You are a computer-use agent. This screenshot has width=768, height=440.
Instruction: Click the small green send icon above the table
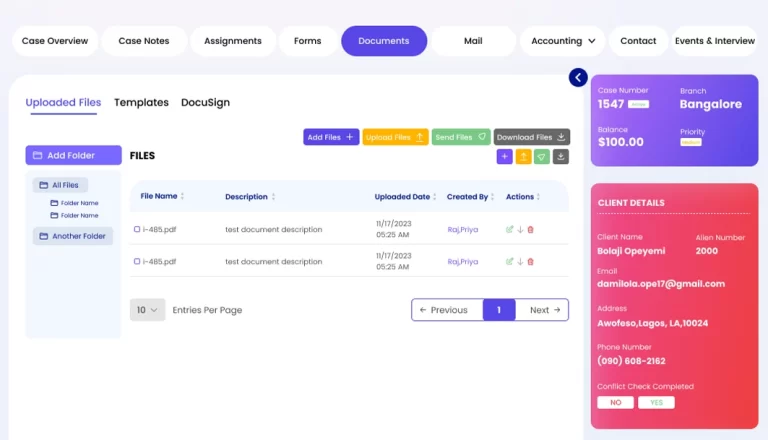pos(542,157)
